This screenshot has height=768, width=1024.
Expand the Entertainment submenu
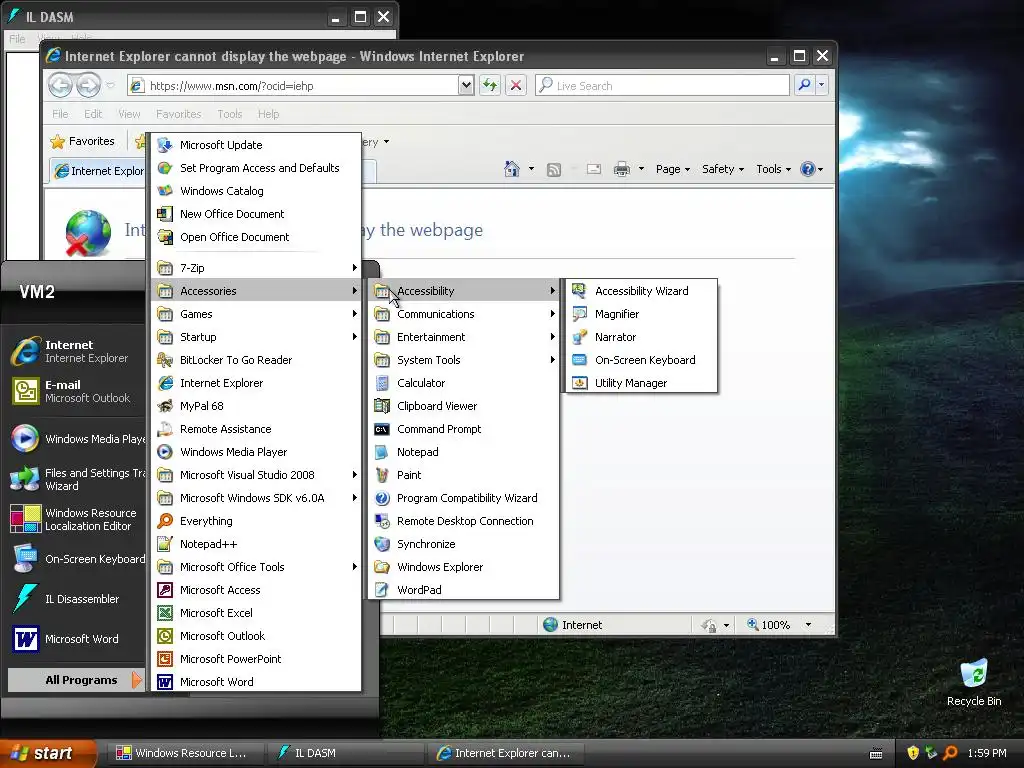click(x=464, y=337)
